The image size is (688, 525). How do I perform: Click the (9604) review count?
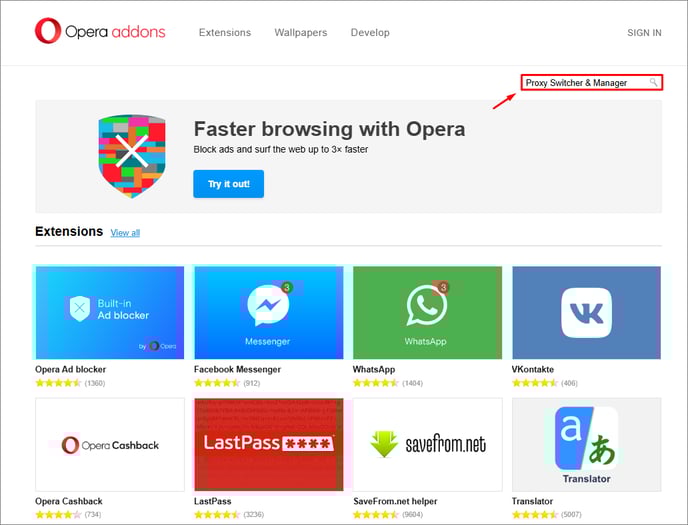click(412, 514)
